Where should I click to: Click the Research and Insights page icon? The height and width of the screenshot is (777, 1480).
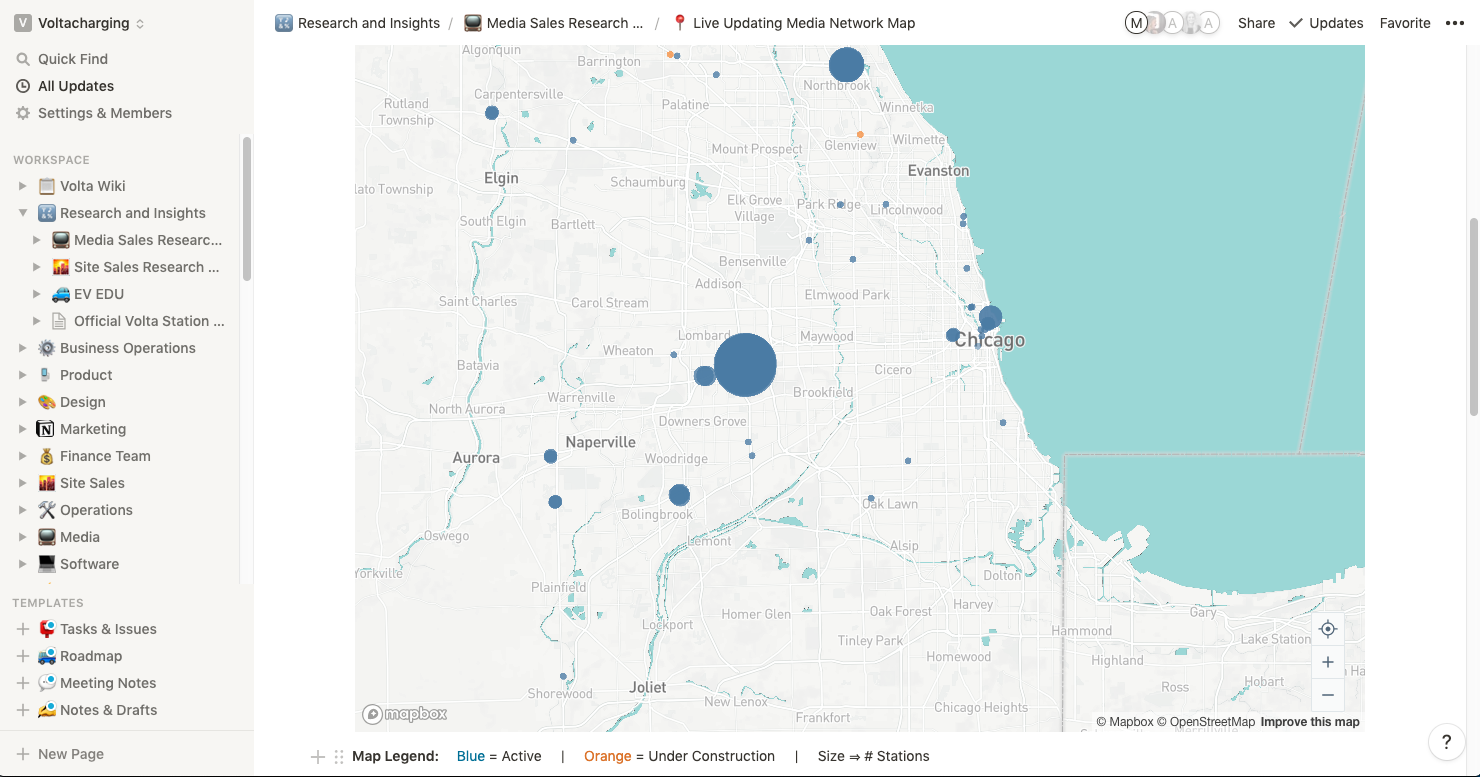click(46, 213)
